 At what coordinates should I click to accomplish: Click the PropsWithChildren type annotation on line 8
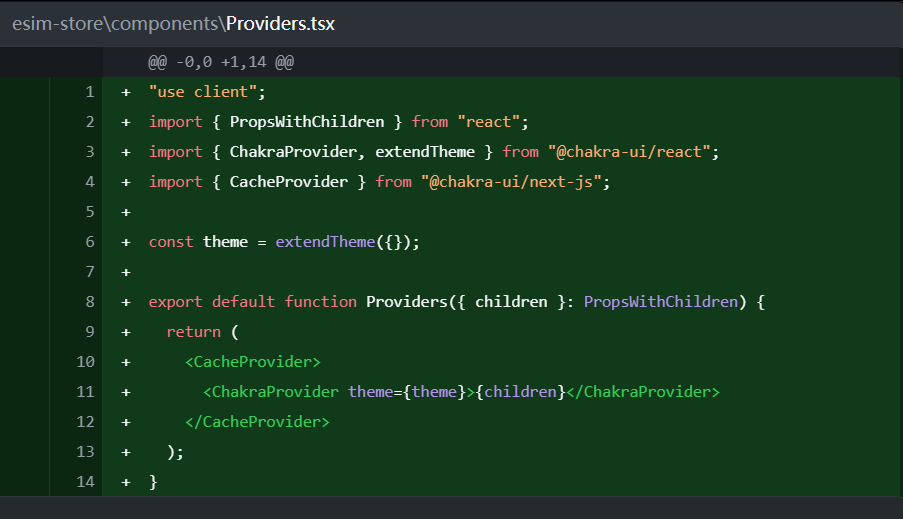(661, 302)
